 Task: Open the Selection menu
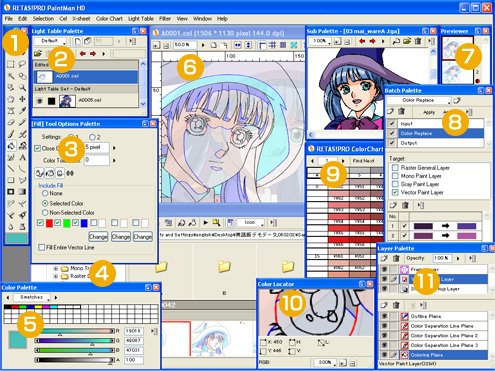click(43, 19)
